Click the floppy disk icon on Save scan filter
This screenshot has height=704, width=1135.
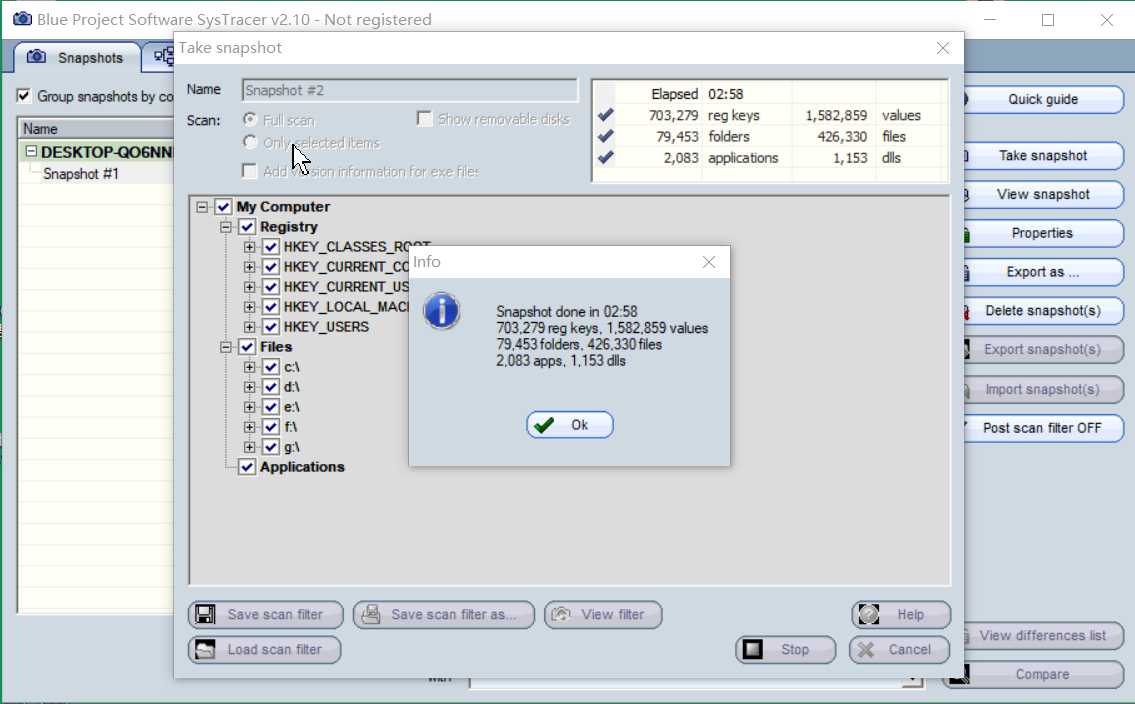[206, 614]
